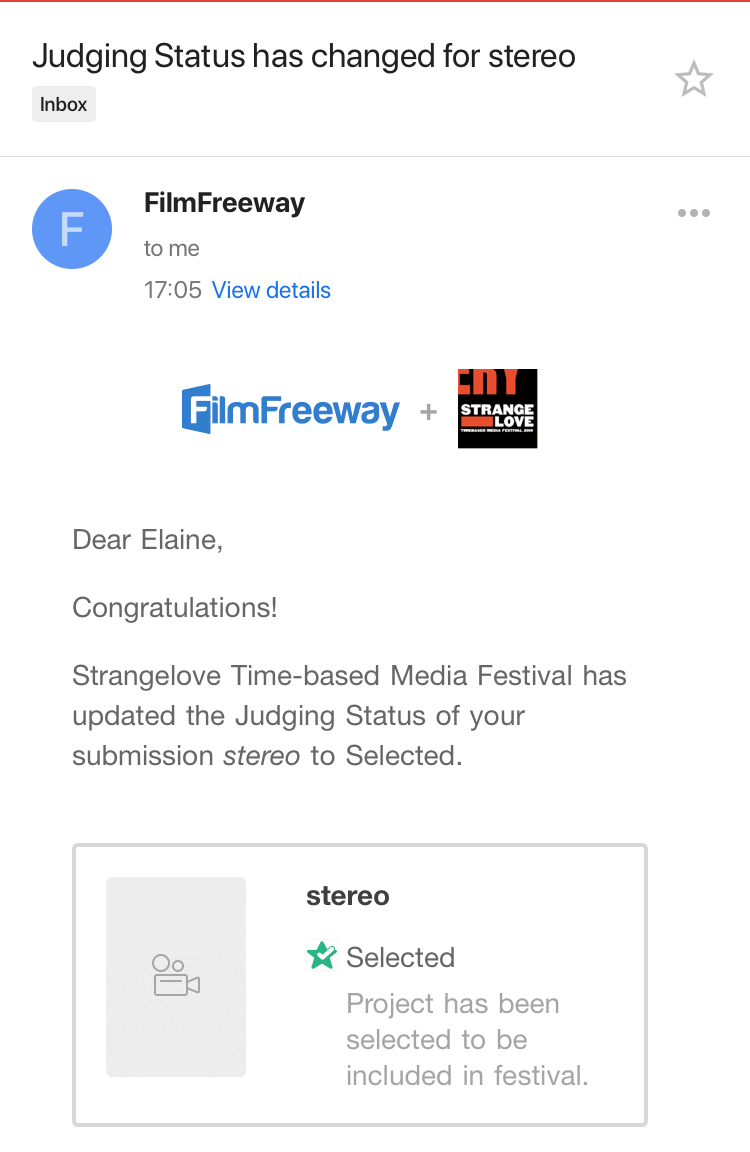Image resolution: width=750 pixels, height=1152 pixels.
Task: Click the FilmFreeway sender avatar
Action: click(72, 229)
